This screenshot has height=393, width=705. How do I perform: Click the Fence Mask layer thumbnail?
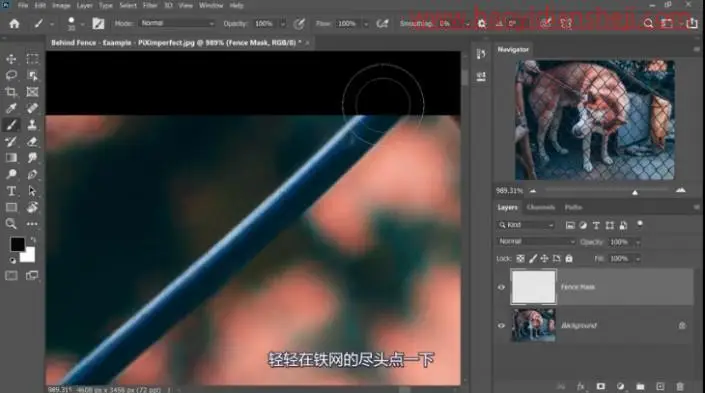point(533,286)
